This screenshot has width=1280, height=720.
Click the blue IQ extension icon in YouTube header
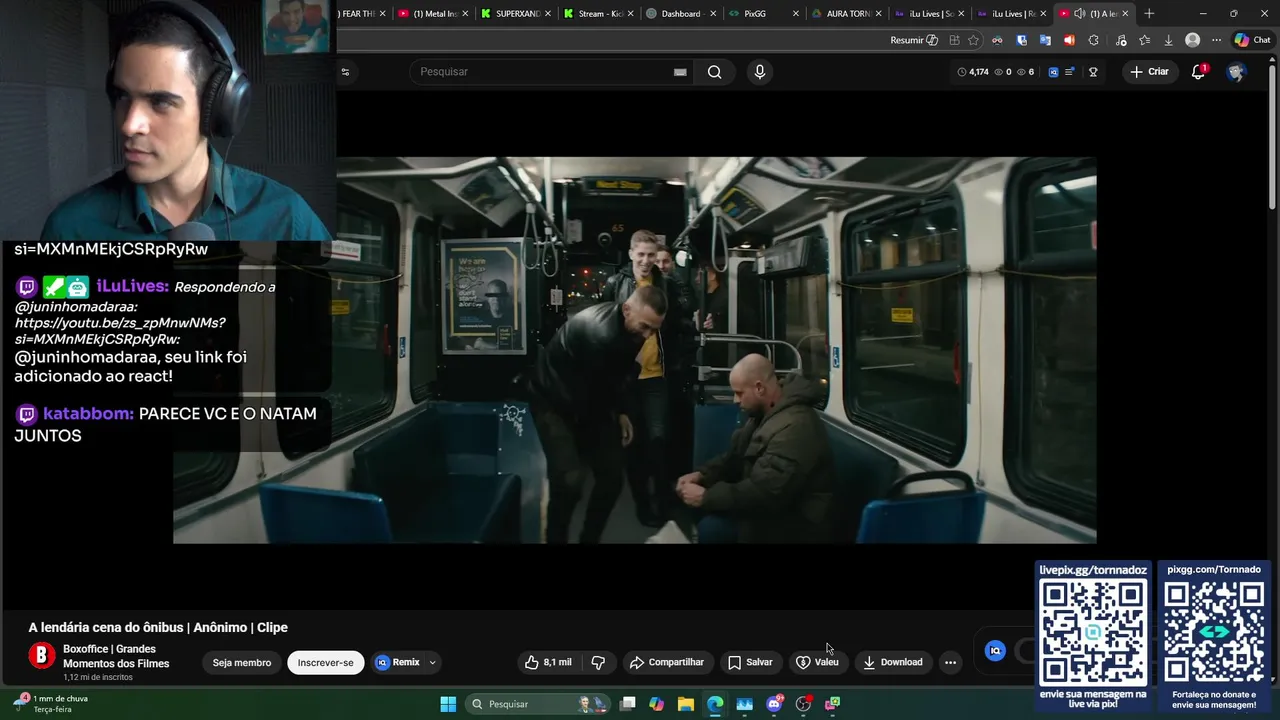(x=1053, y=72)
